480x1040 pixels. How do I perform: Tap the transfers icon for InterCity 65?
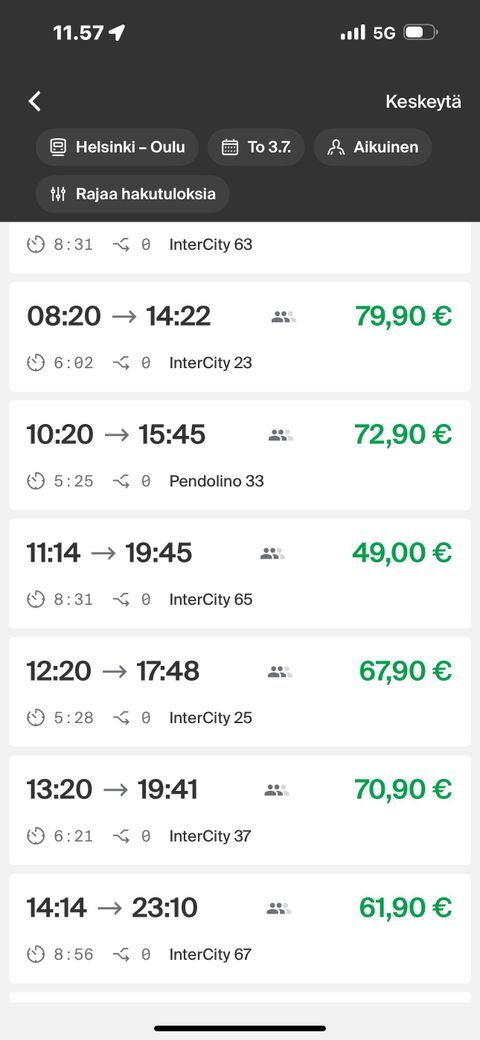tap(121, 599)
